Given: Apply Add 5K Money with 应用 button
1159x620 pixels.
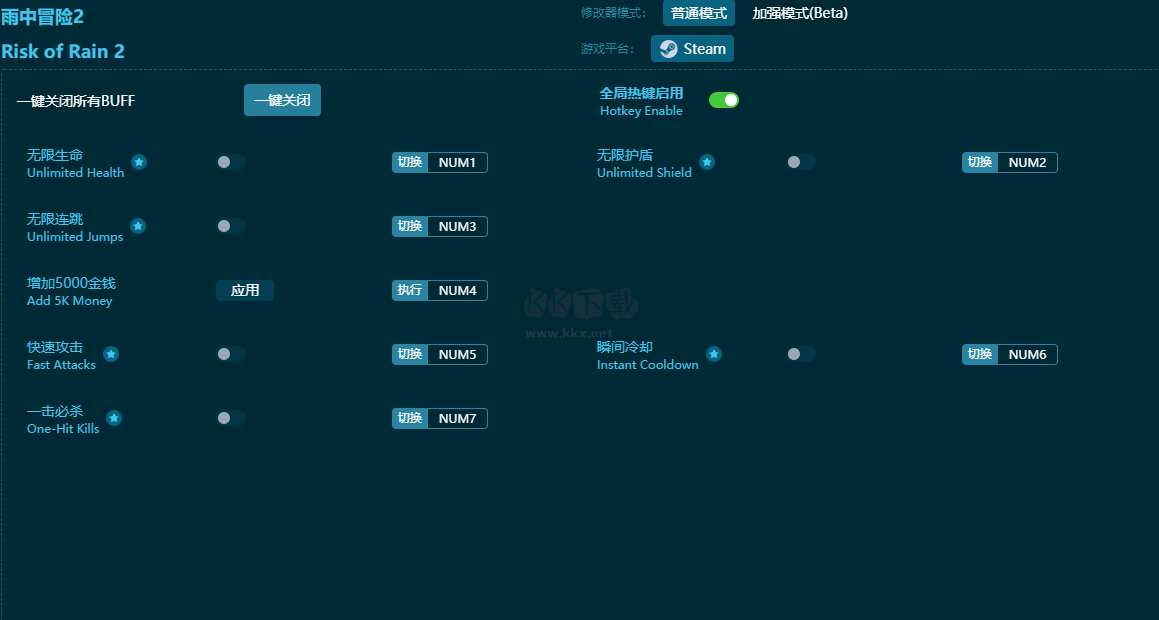Looking at the screenshot, I should coord(245,290).
